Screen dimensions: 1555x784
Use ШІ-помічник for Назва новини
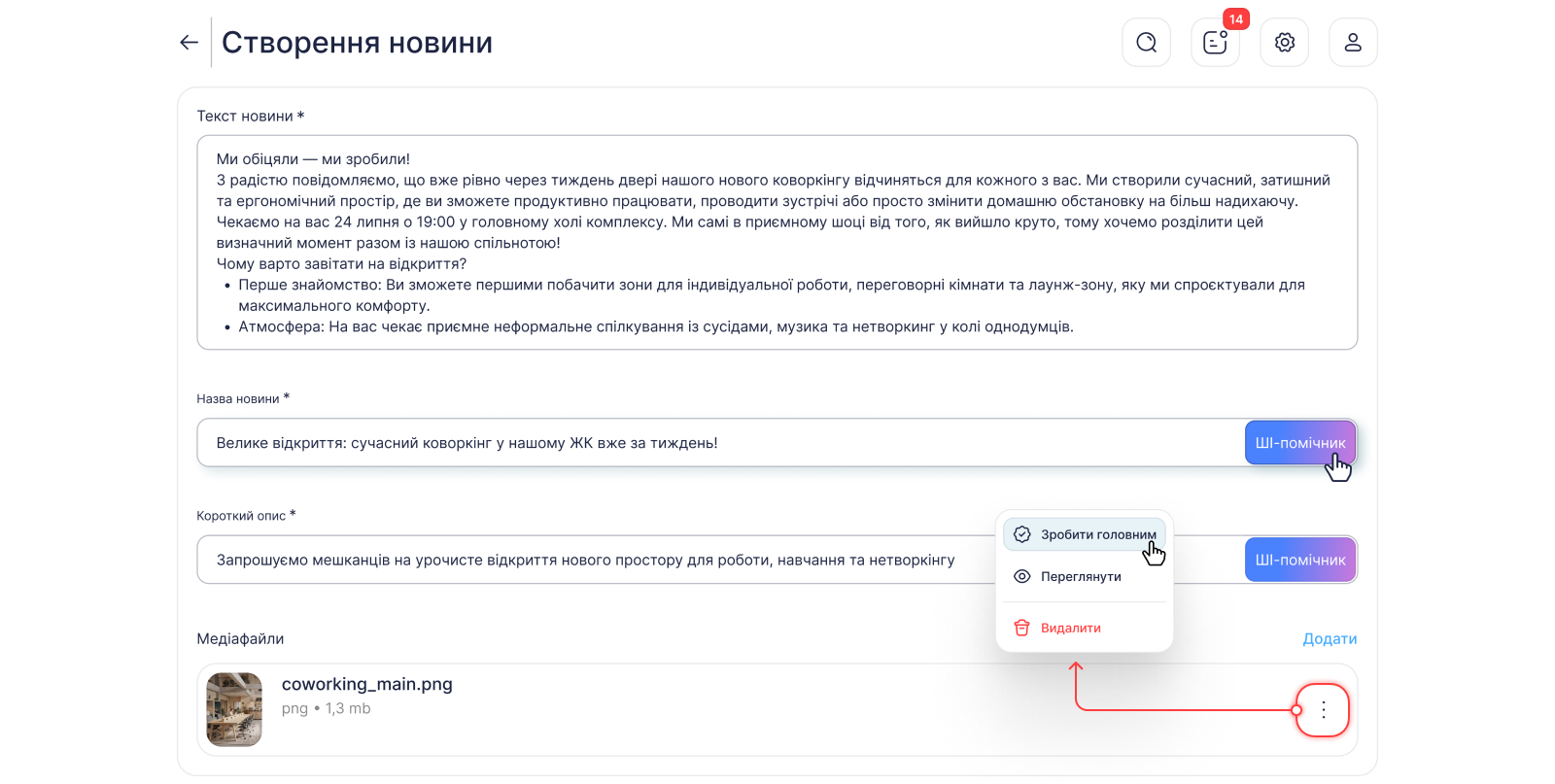(x=1300, y=443)
